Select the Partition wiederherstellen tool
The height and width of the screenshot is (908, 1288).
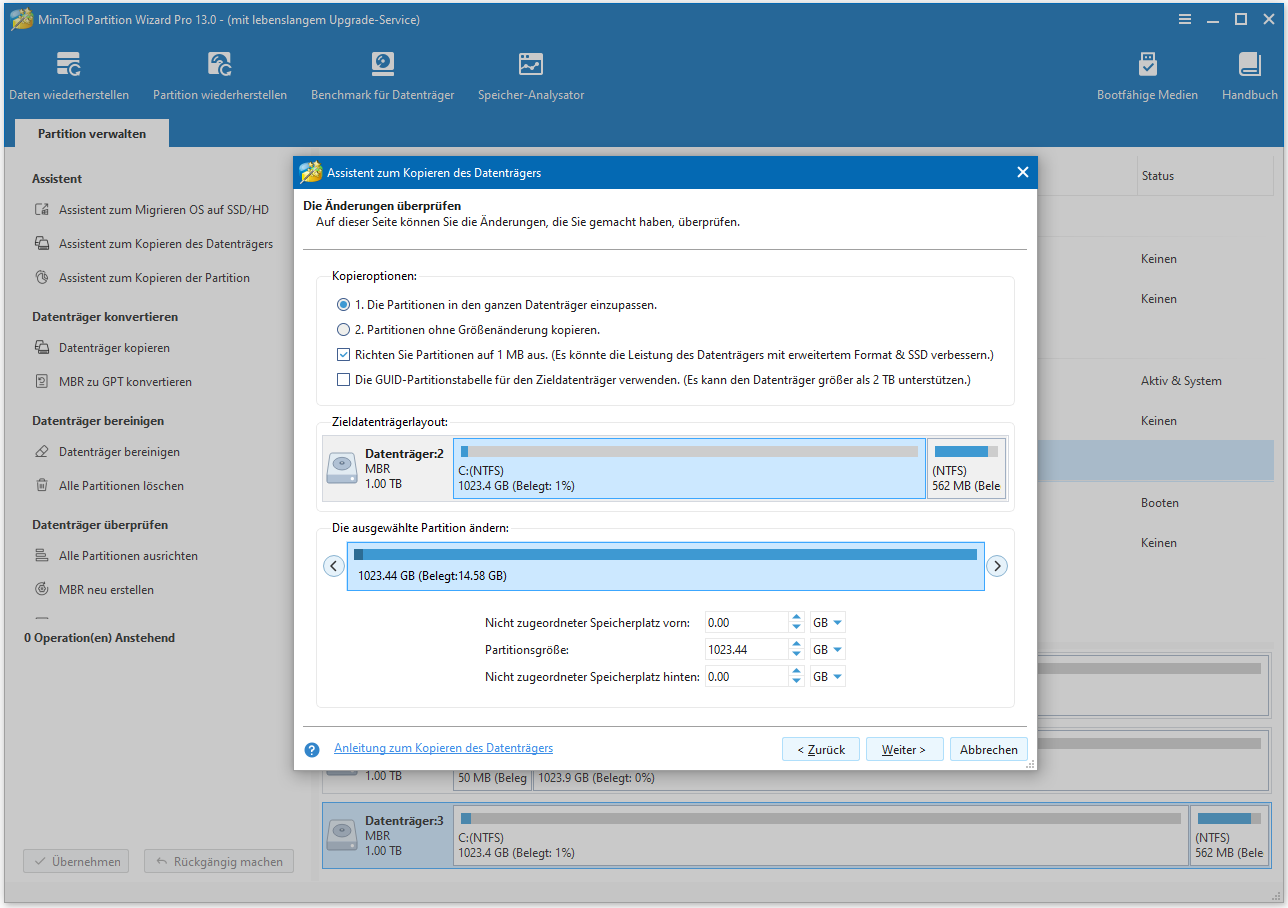[x=219, y=72]
